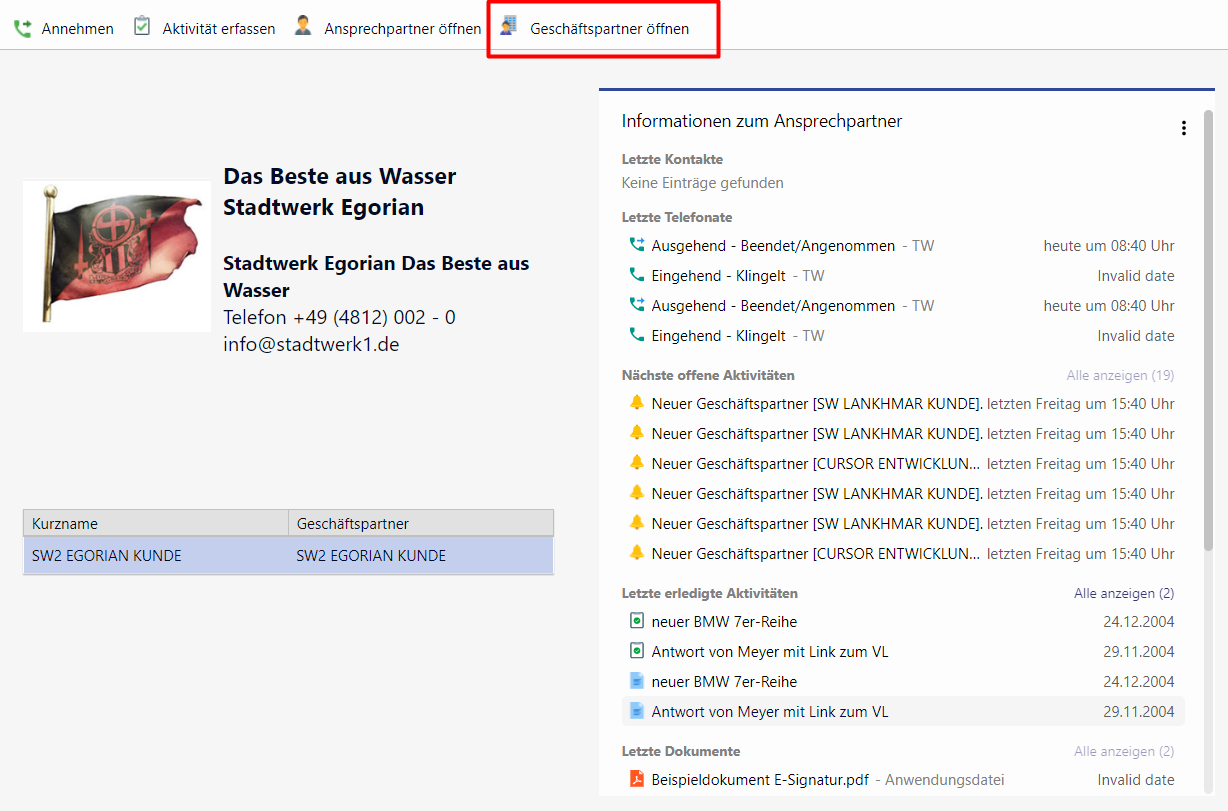The image size is (1228, 811).
Task: Show all 19 open activities
Action: tap(1120, 375)
